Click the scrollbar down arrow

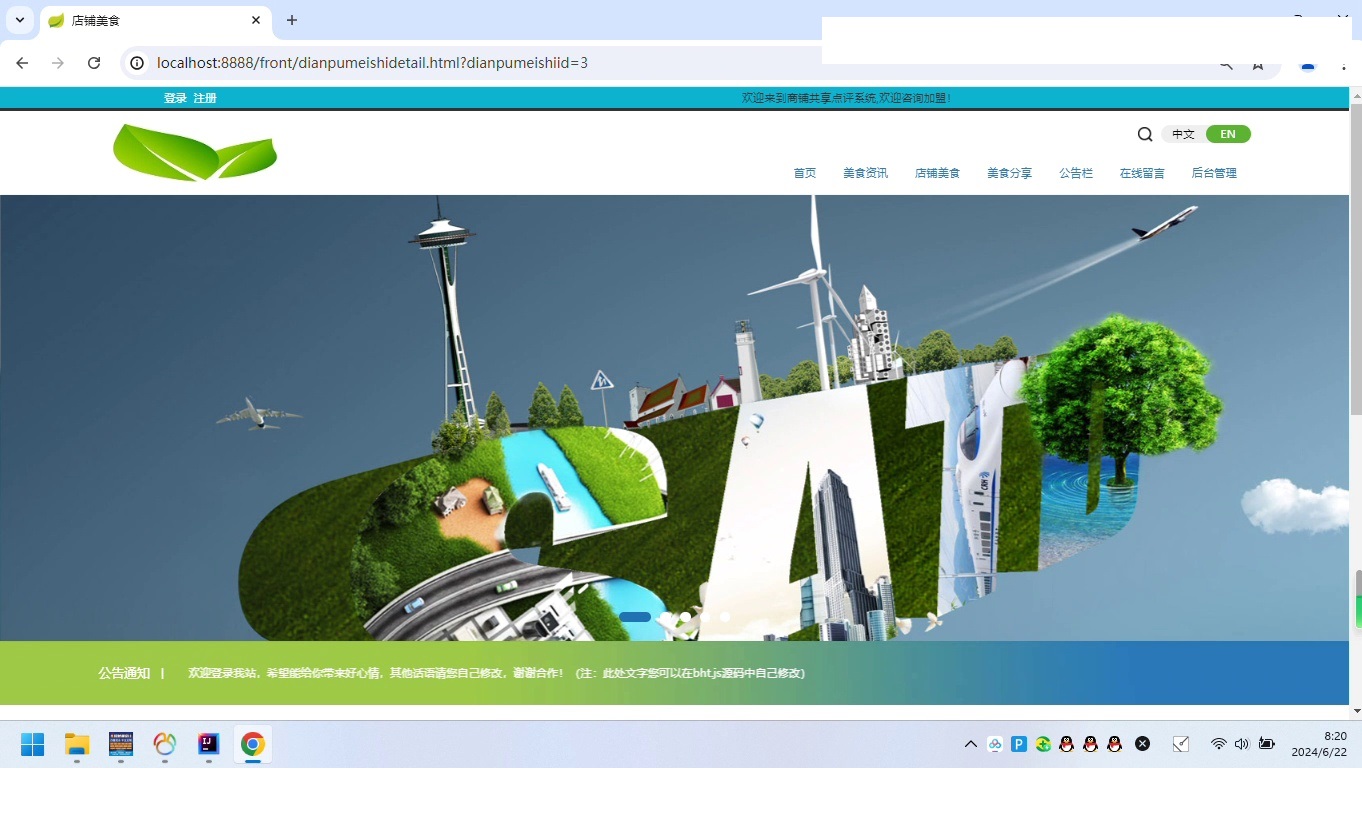coord(1356,711)
